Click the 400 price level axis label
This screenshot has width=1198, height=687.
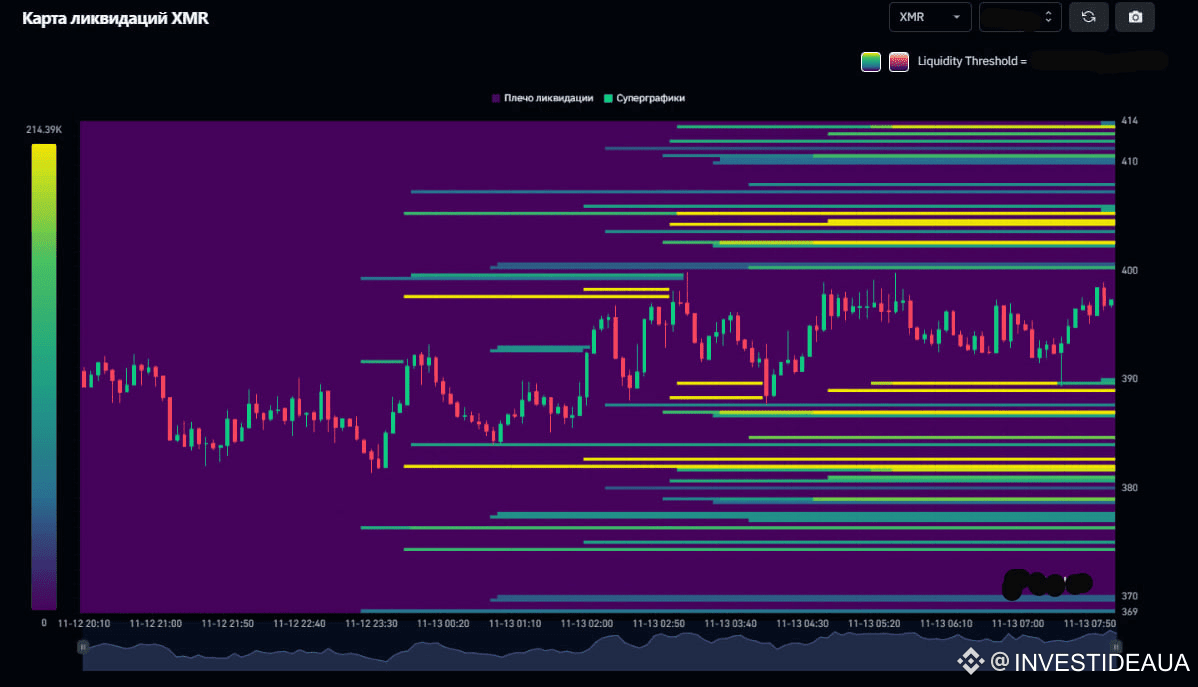pyautogui.click(x=1130, y=270)
